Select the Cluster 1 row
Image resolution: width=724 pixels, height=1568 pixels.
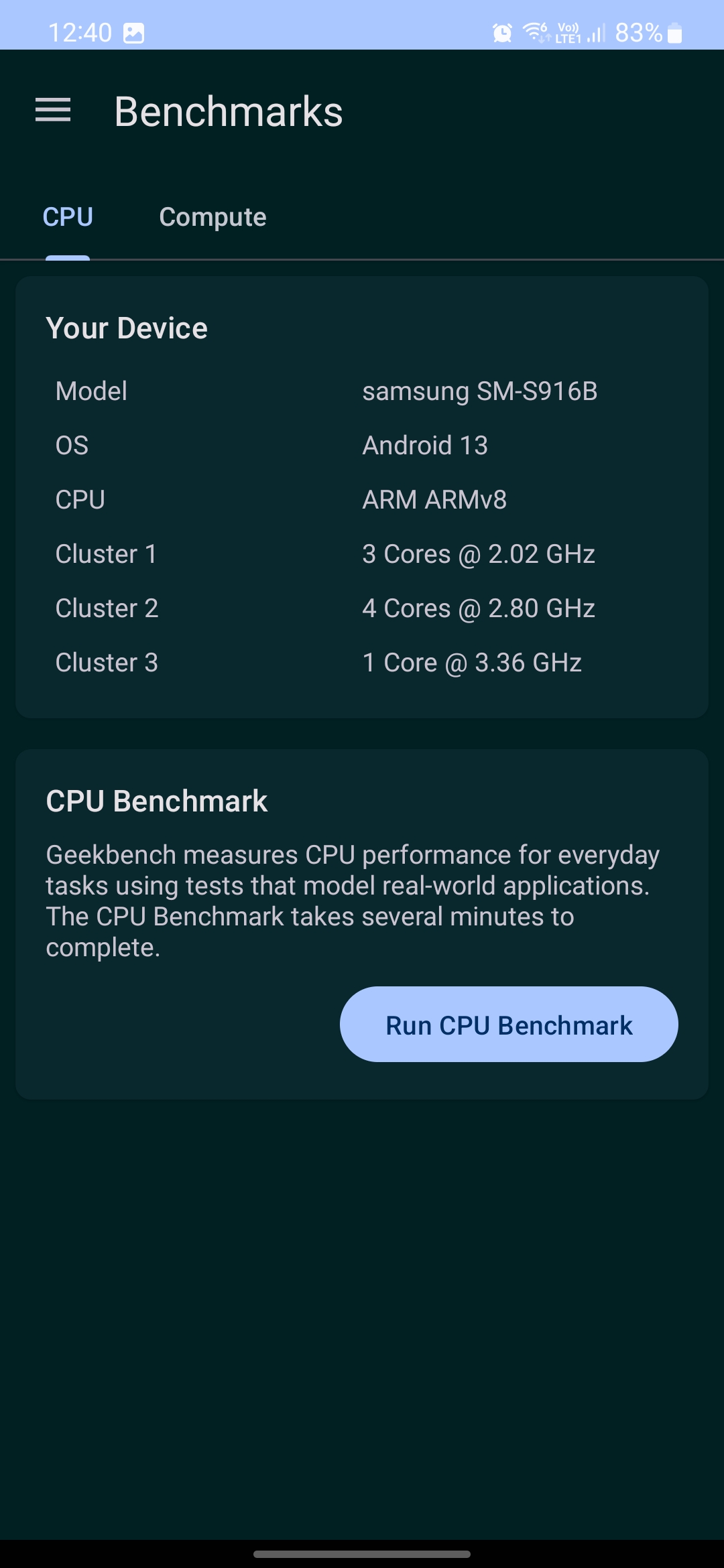(362, 554)
